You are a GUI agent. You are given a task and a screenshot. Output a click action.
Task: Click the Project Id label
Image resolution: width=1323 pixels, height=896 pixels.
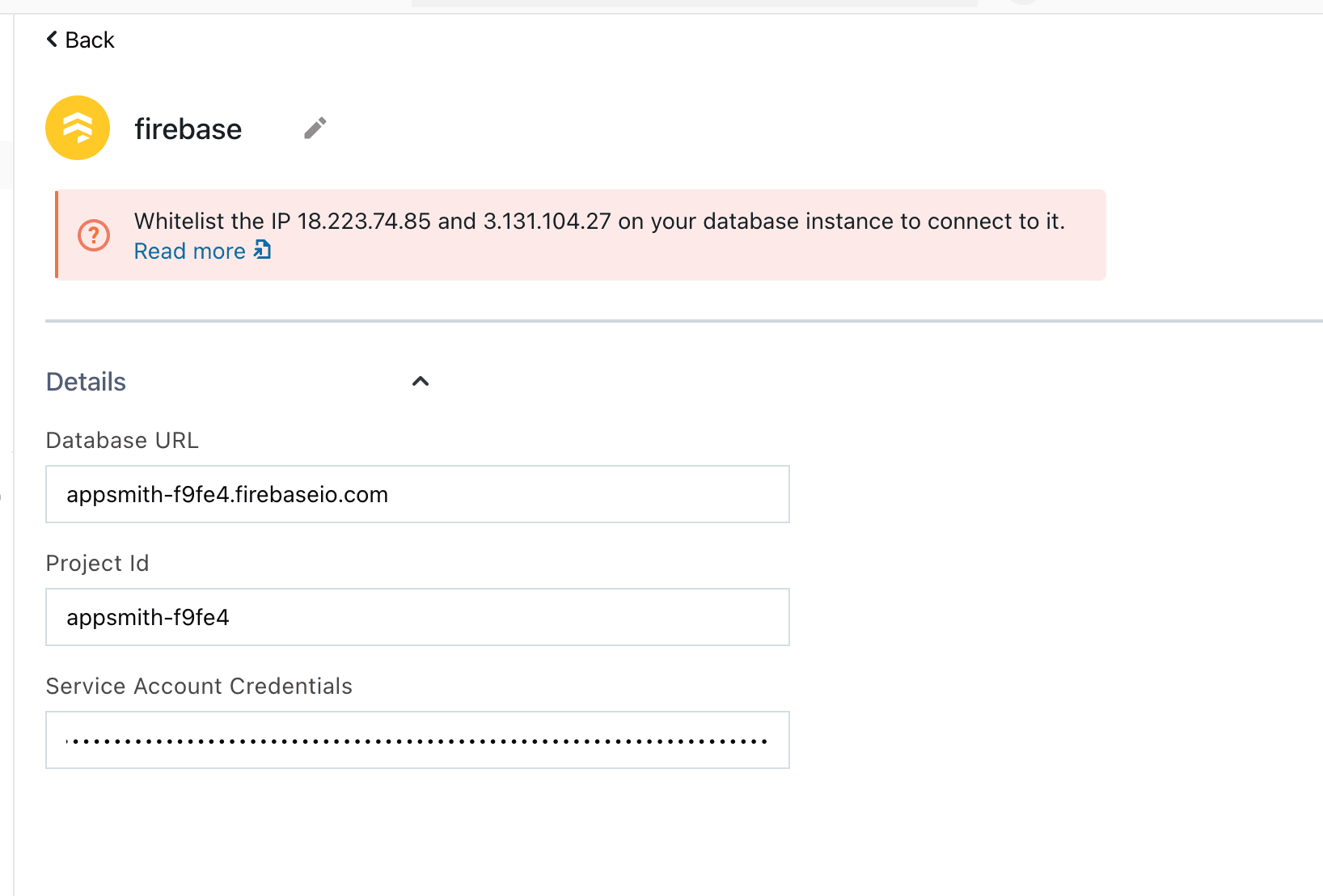click(97, 564)
